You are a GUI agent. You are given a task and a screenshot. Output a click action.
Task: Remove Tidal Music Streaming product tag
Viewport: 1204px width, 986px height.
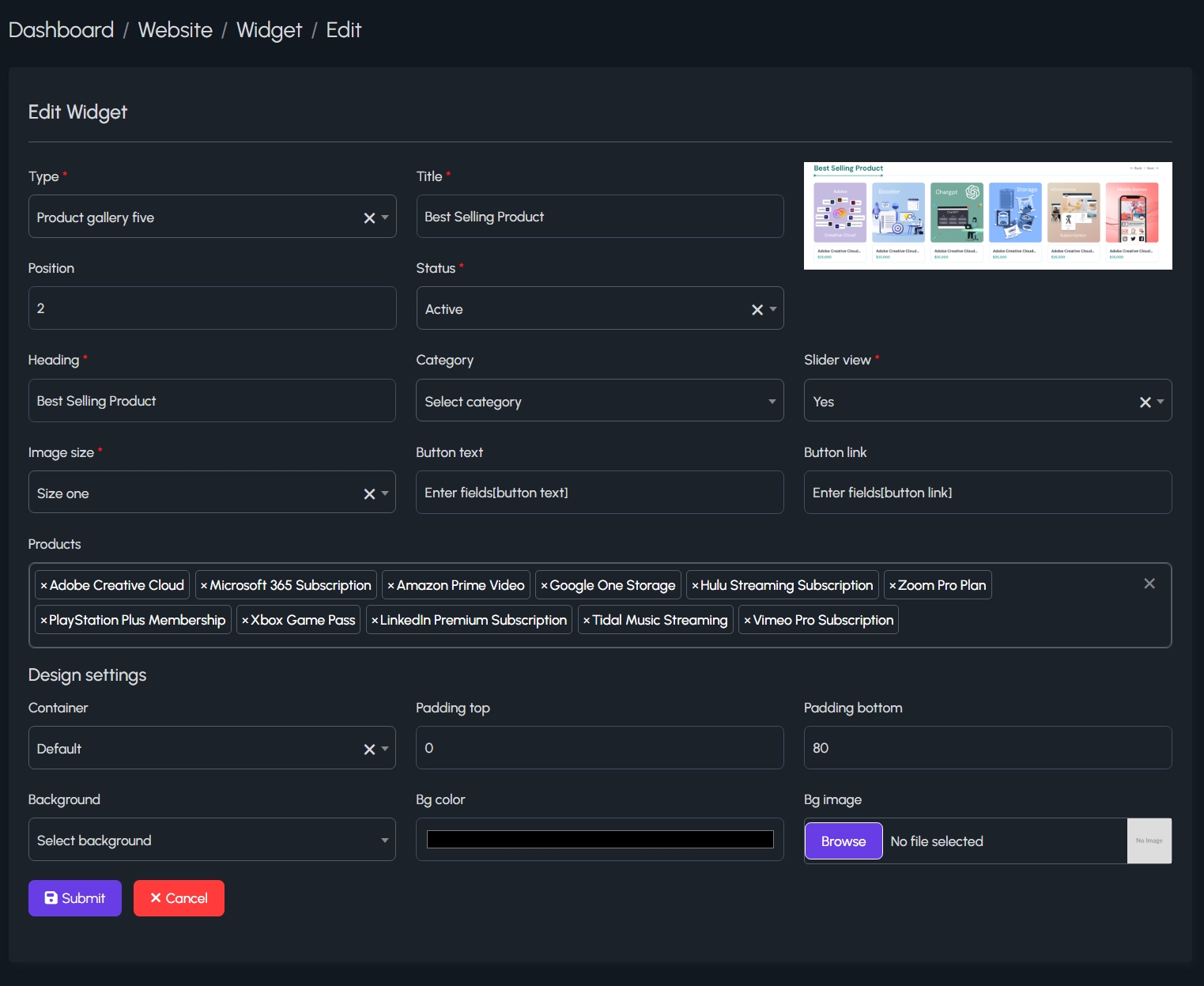587,621
